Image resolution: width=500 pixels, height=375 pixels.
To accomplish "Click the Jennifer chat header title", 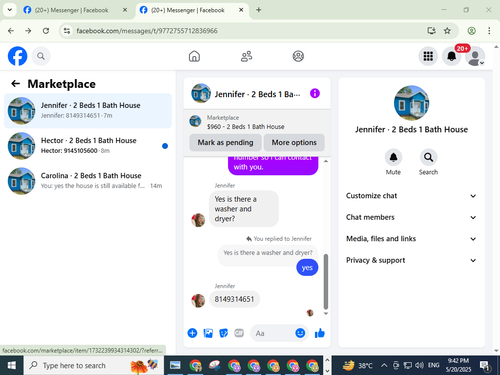I will click(257, 94).
